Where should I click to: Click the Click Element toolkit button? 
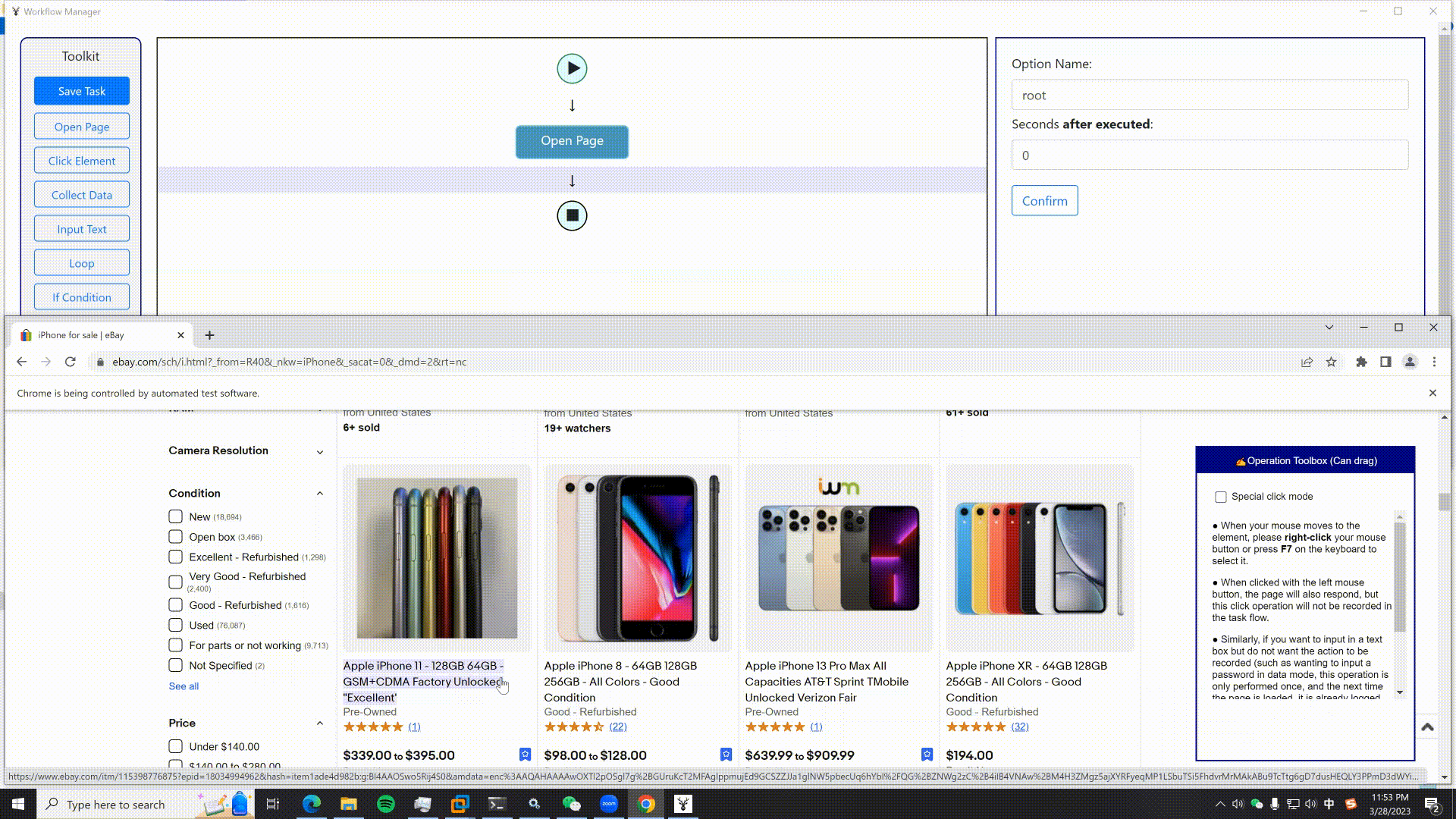tap(81, 160)
